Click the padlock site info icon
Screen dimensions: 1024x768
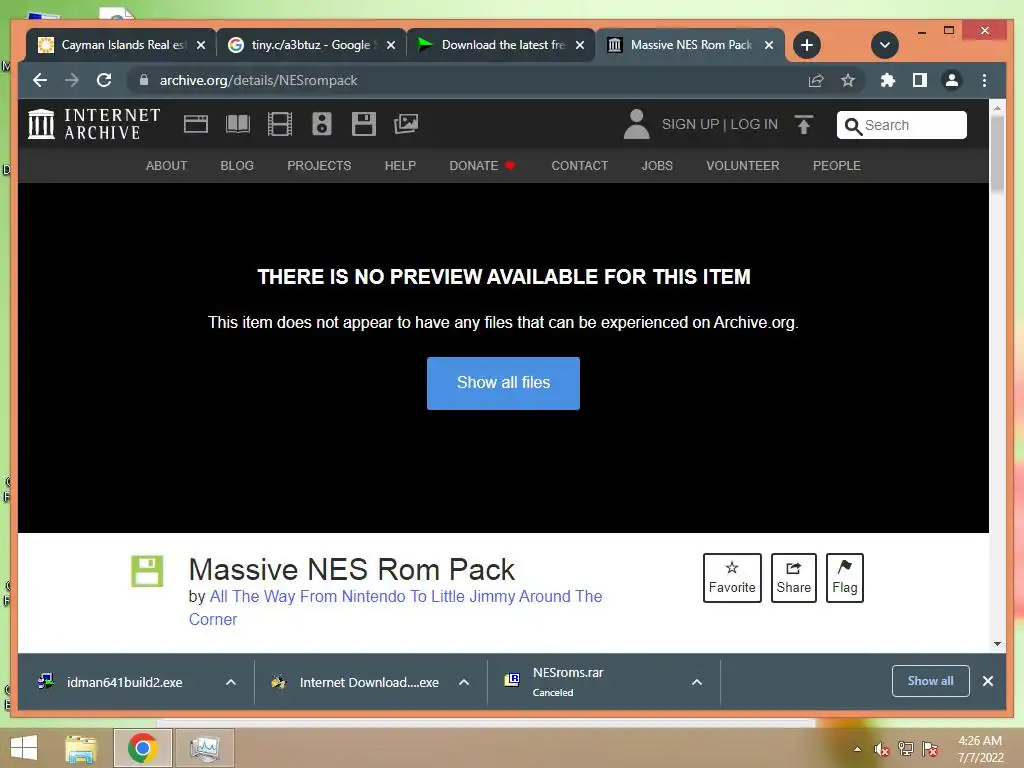click(144, 80)
